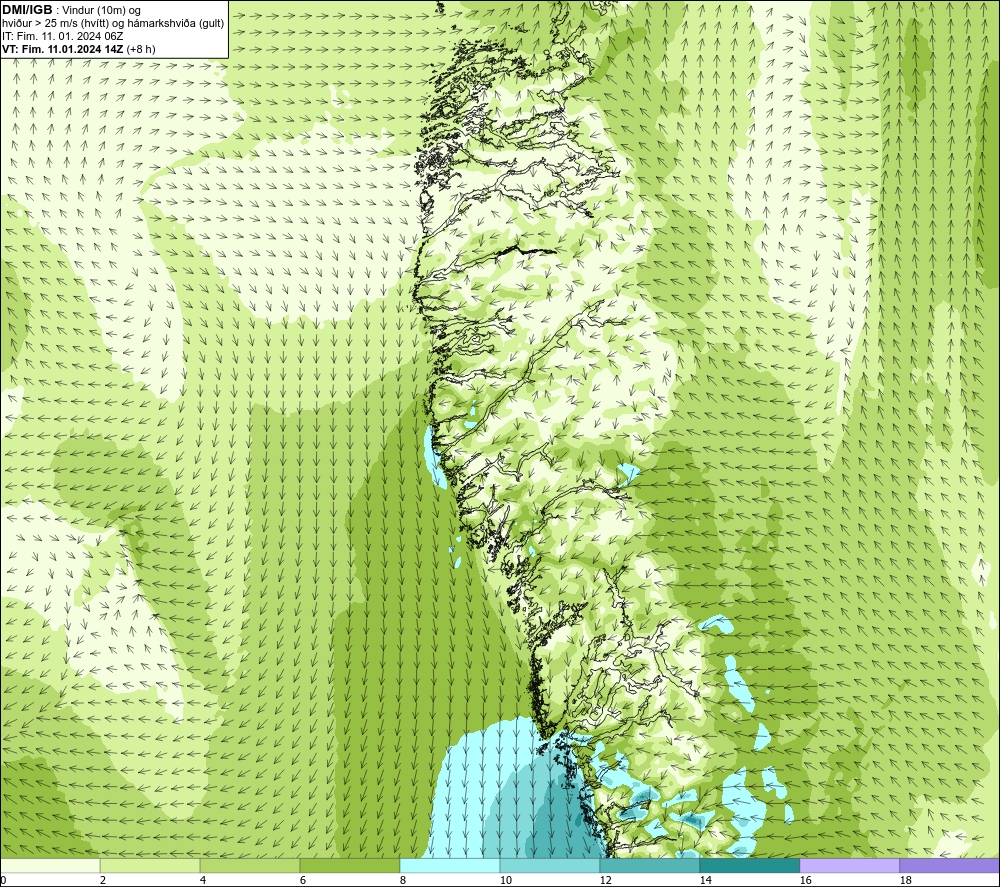Click the 12–14 m/s teal scale swatch
The height and width of the screenshot is (887, 1000).
(649, 865)
